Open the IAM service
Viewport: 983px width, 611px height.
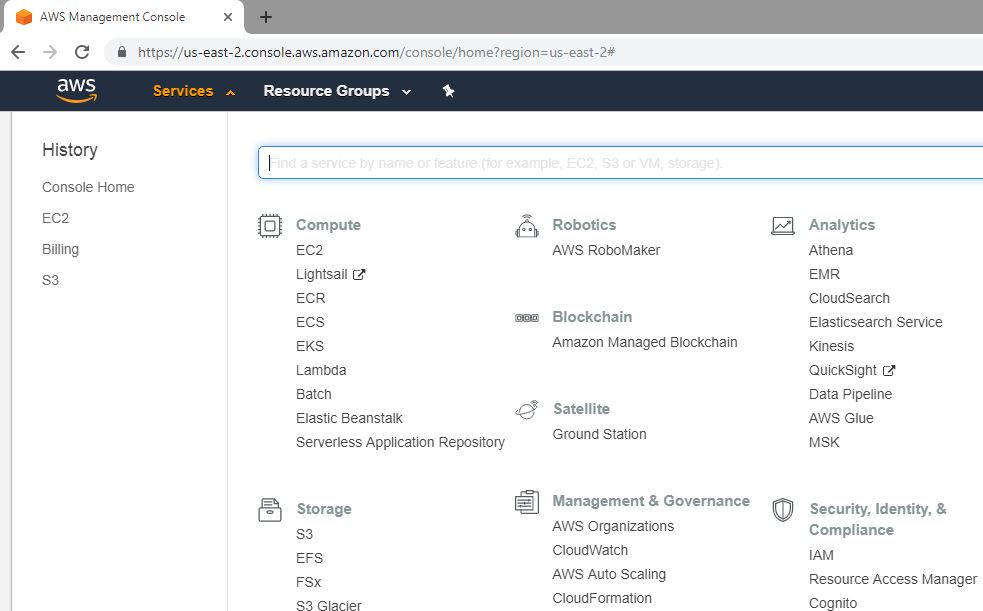821,555
